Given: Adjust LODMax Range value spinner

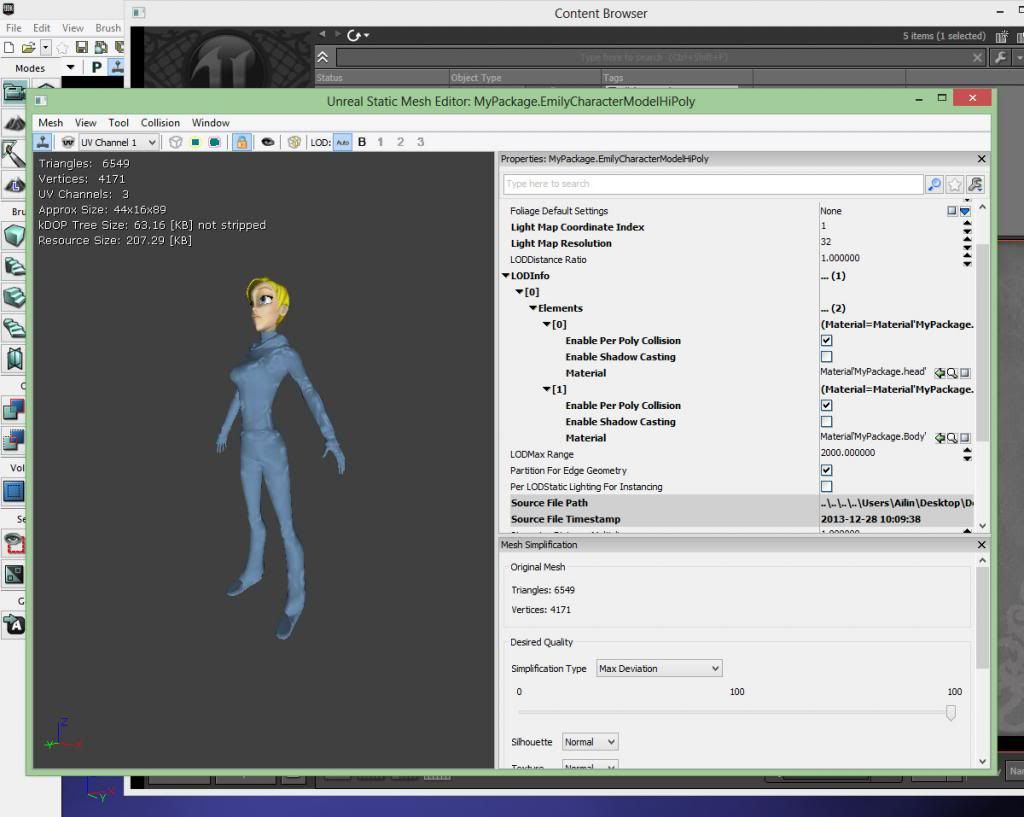Looking at the screenshot, I should tap(967, 454).
